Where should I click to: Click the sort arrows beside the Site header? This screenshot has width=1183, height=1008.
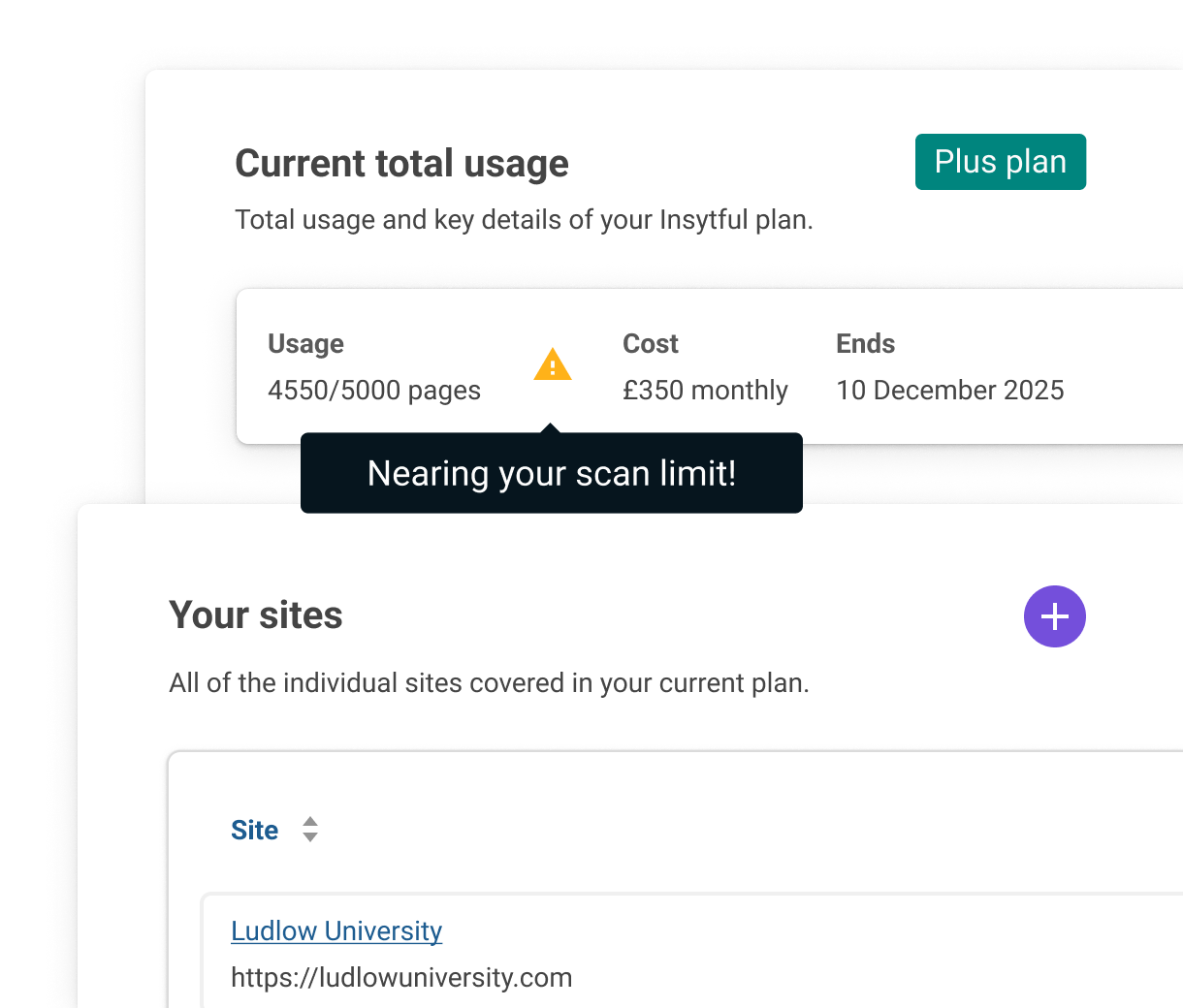click(x=310, y=829)
